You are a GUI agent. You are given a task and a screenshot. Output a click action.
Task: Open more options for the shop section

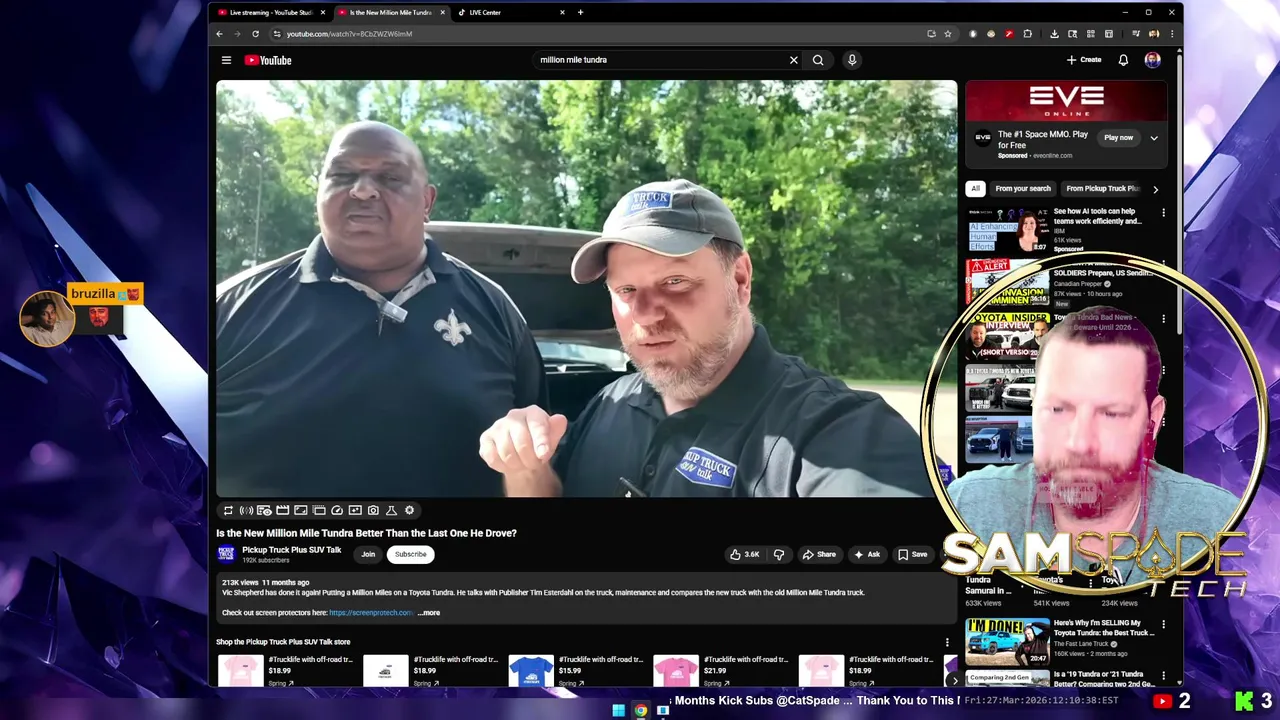(x=947, y=642)
